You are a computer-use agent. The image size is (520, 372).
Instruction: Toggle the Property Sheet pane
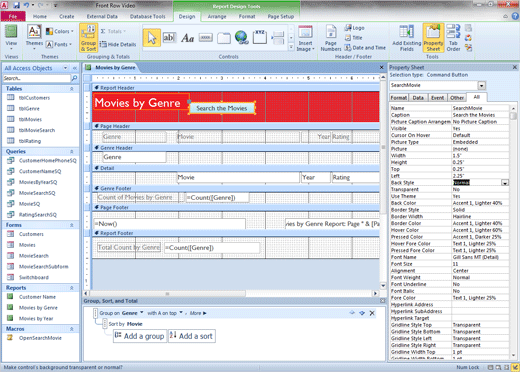pos(433,38)
